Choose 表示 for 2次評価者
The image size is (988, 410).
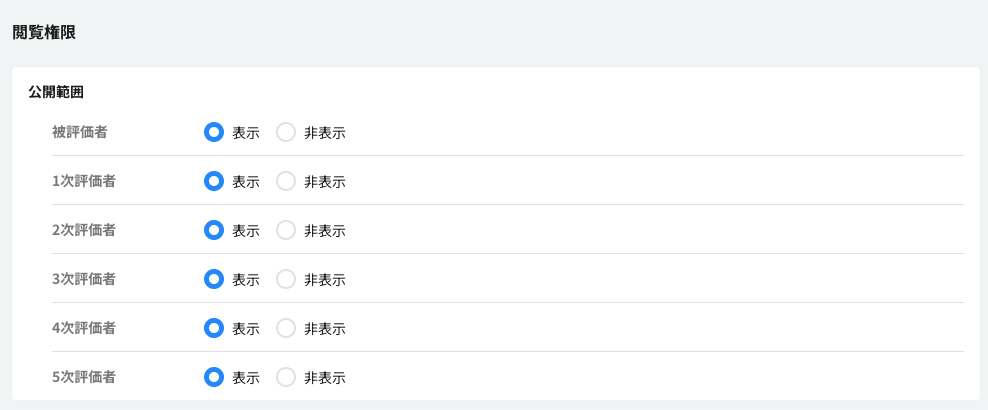coord(213,230)
